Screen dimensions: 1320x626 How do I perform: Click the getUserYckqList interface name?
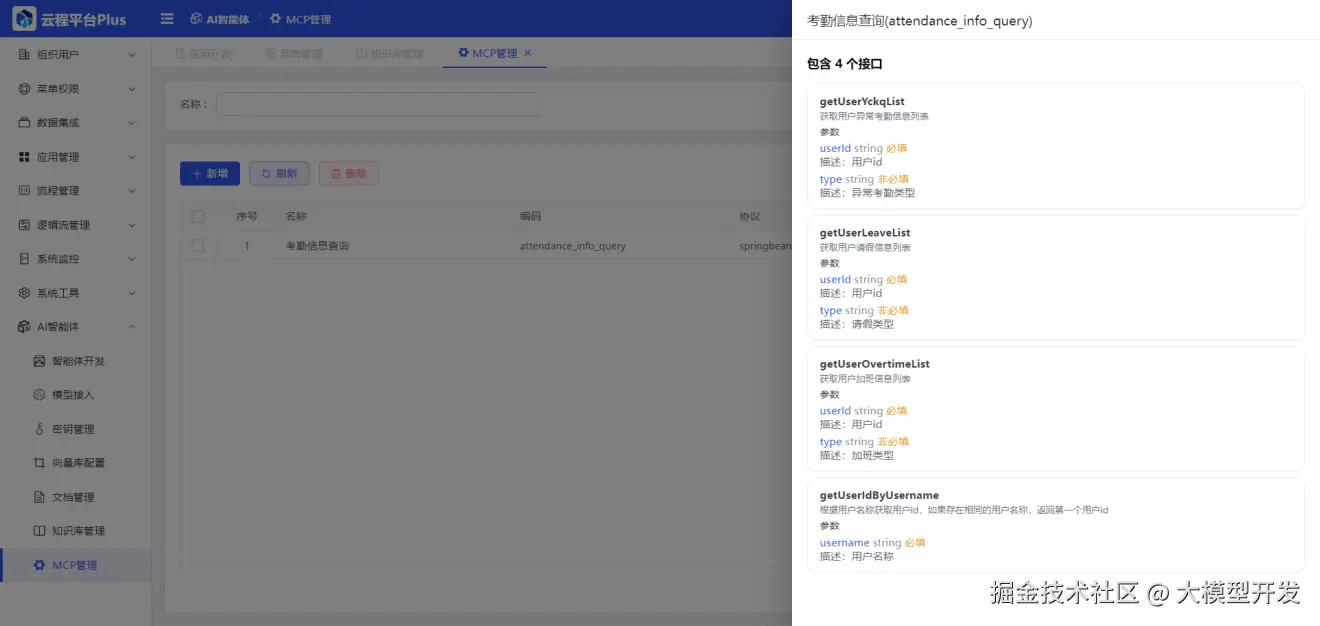(x=862, y=102)
